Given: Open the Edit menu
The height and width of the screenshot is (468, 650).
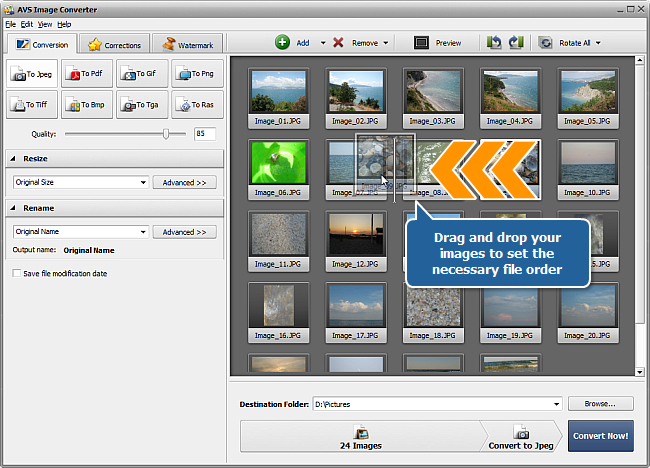Looking at the screenshot, I should (27, 24).
